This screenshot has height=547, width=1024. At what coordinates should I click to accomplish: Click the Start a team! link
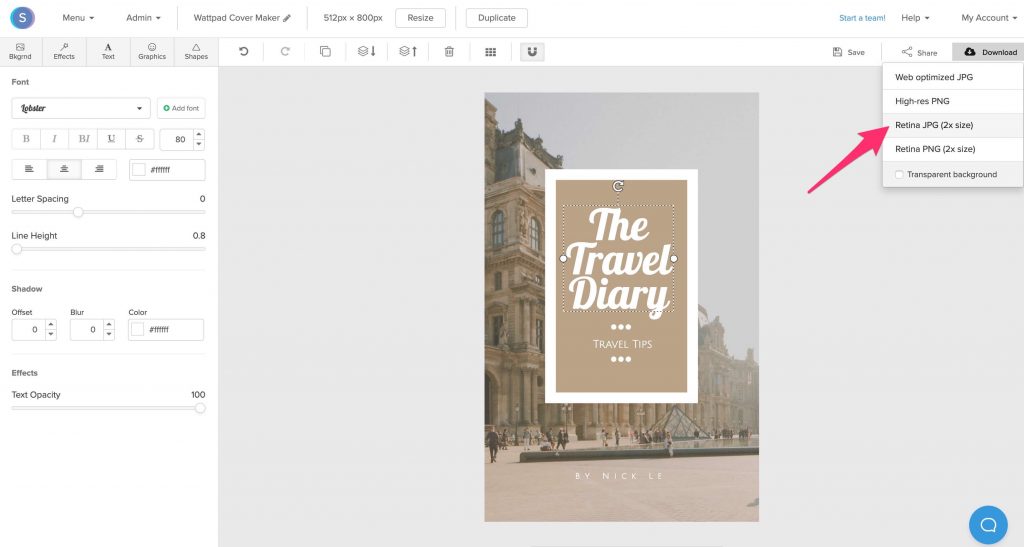(862, 18)
